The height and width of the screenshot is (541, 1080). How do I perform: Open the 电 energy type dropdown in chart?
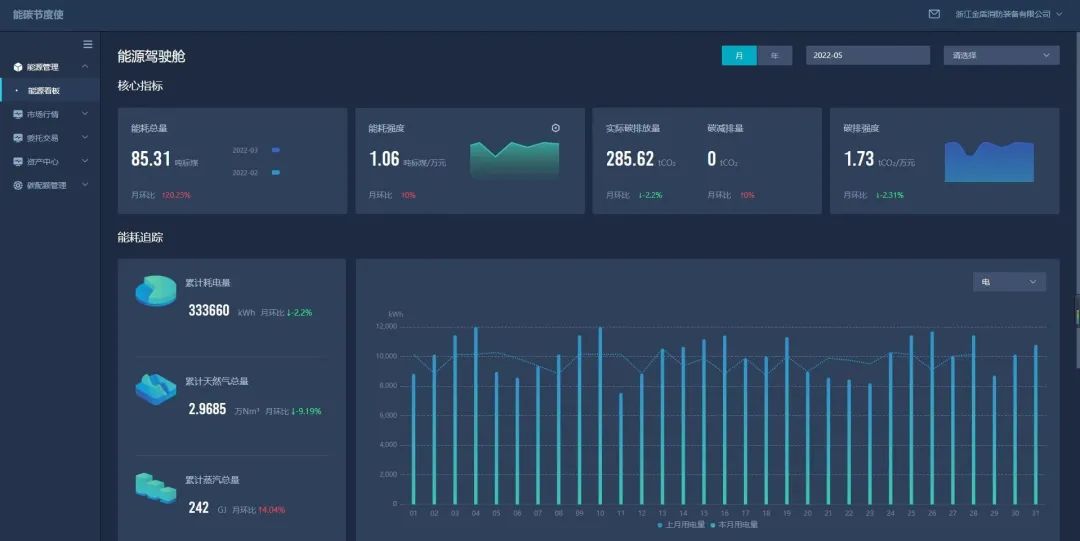coord(1009,282)
